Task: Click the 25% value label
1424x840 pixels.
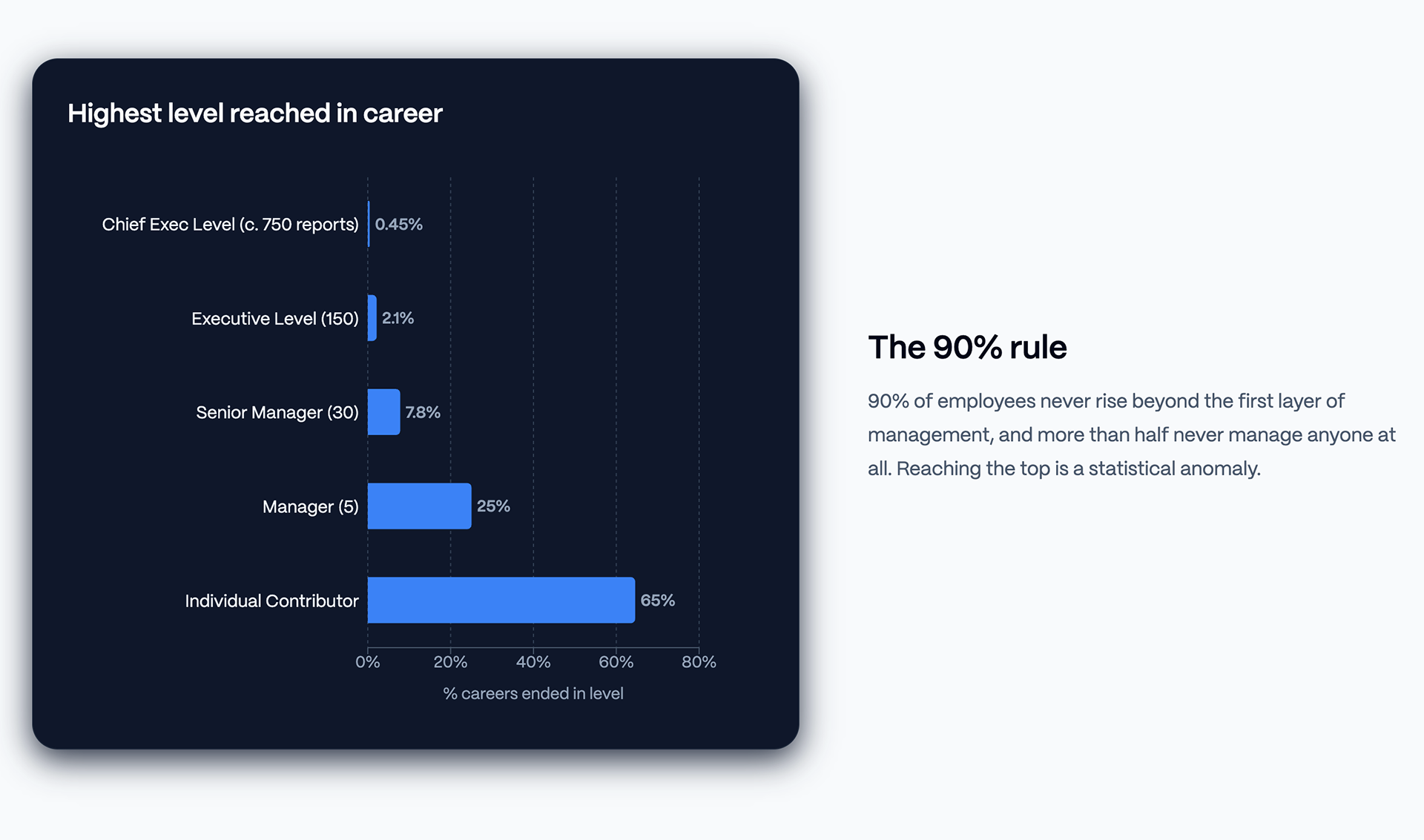Action: [493, 506]
